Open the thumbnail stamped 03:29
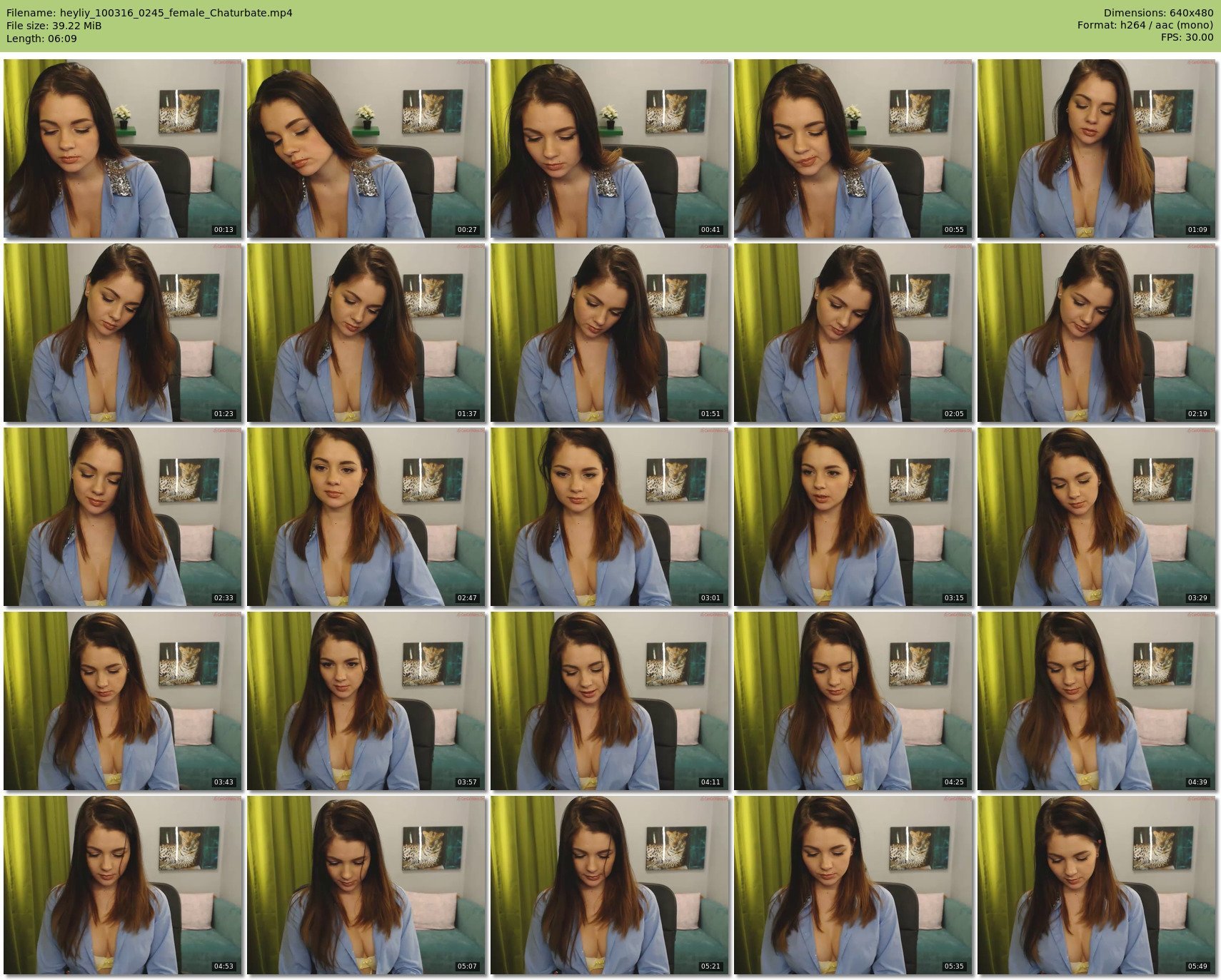Viewport: 1221px width, 980px height. click(x=1097, y=517)
